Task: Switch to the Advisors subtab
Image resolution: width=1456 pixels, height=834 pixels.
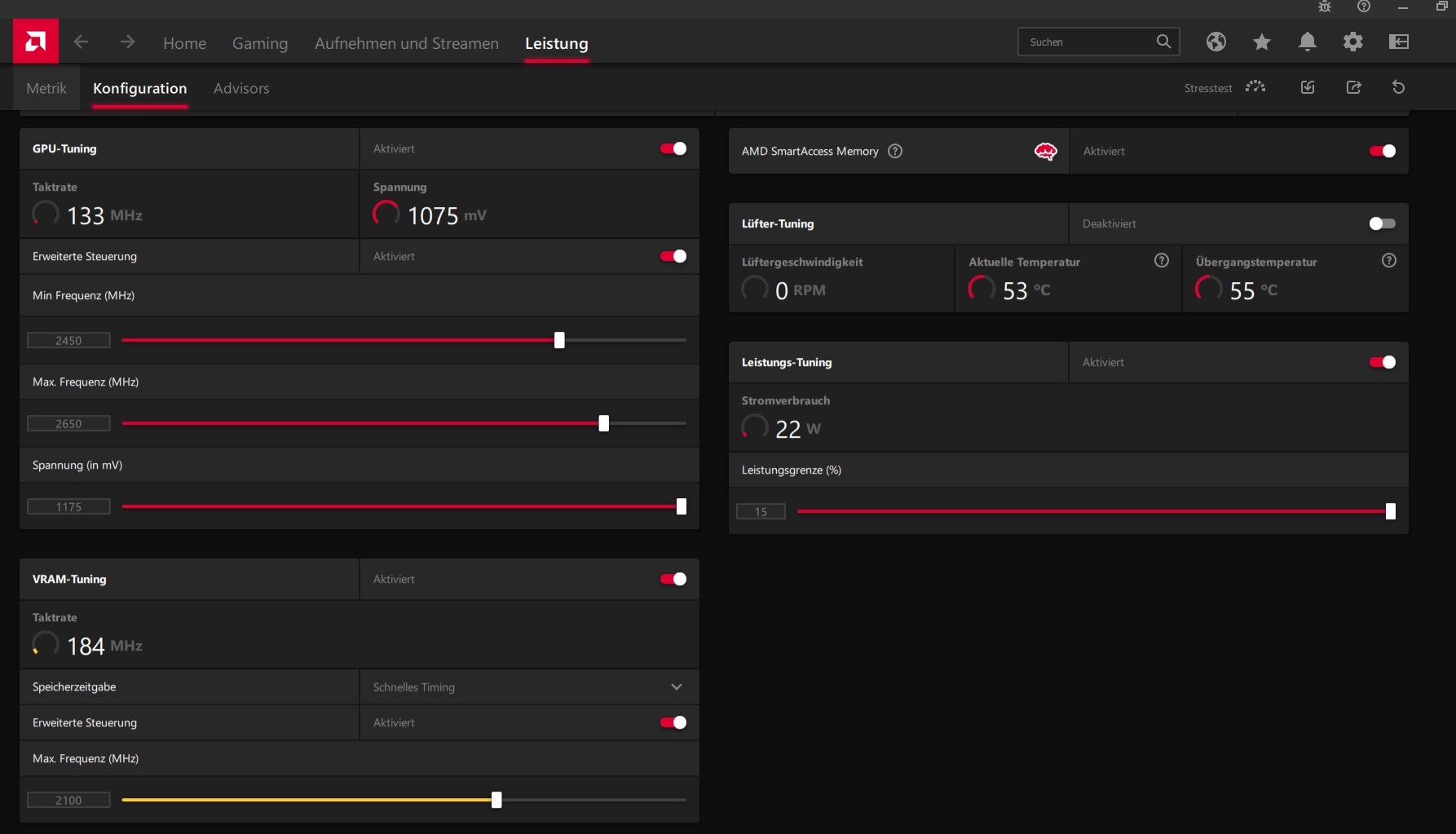Action: coord(241,88)
